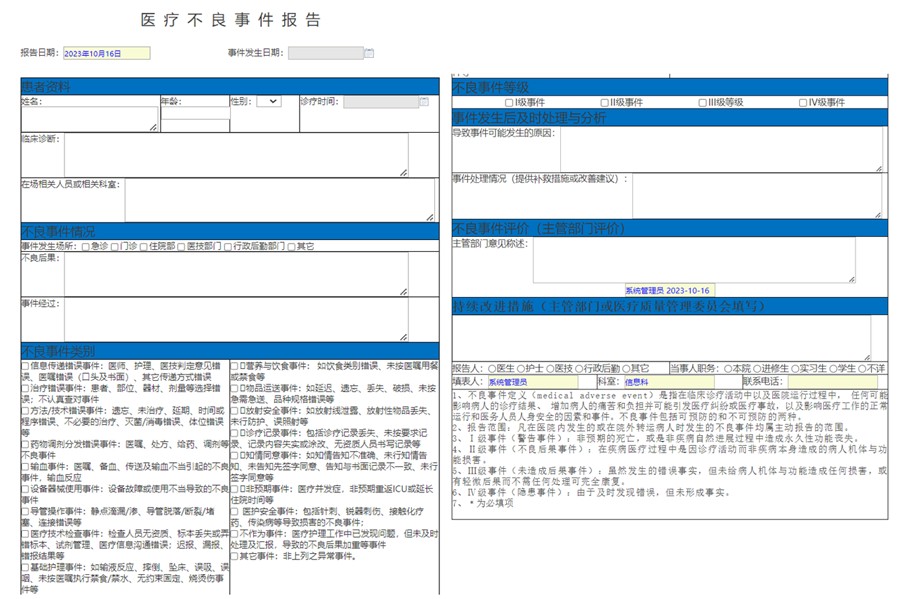This screenshot has width=899, height=599.
Task: Check the 设备器械使用事件 category
Action: click(x=25, y=489)
